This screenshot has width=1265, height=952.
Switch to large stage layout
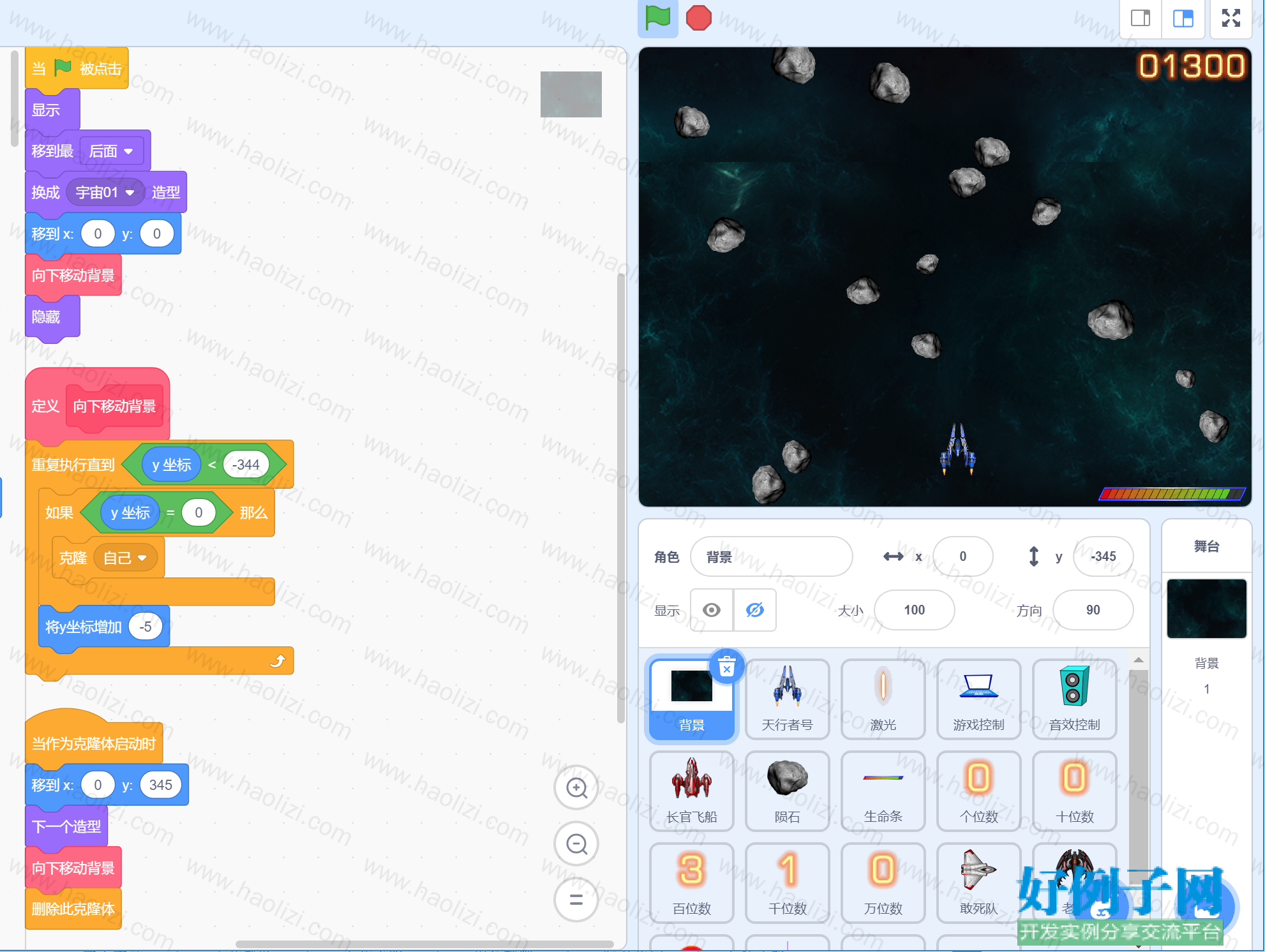click(x=1183, y=18)
